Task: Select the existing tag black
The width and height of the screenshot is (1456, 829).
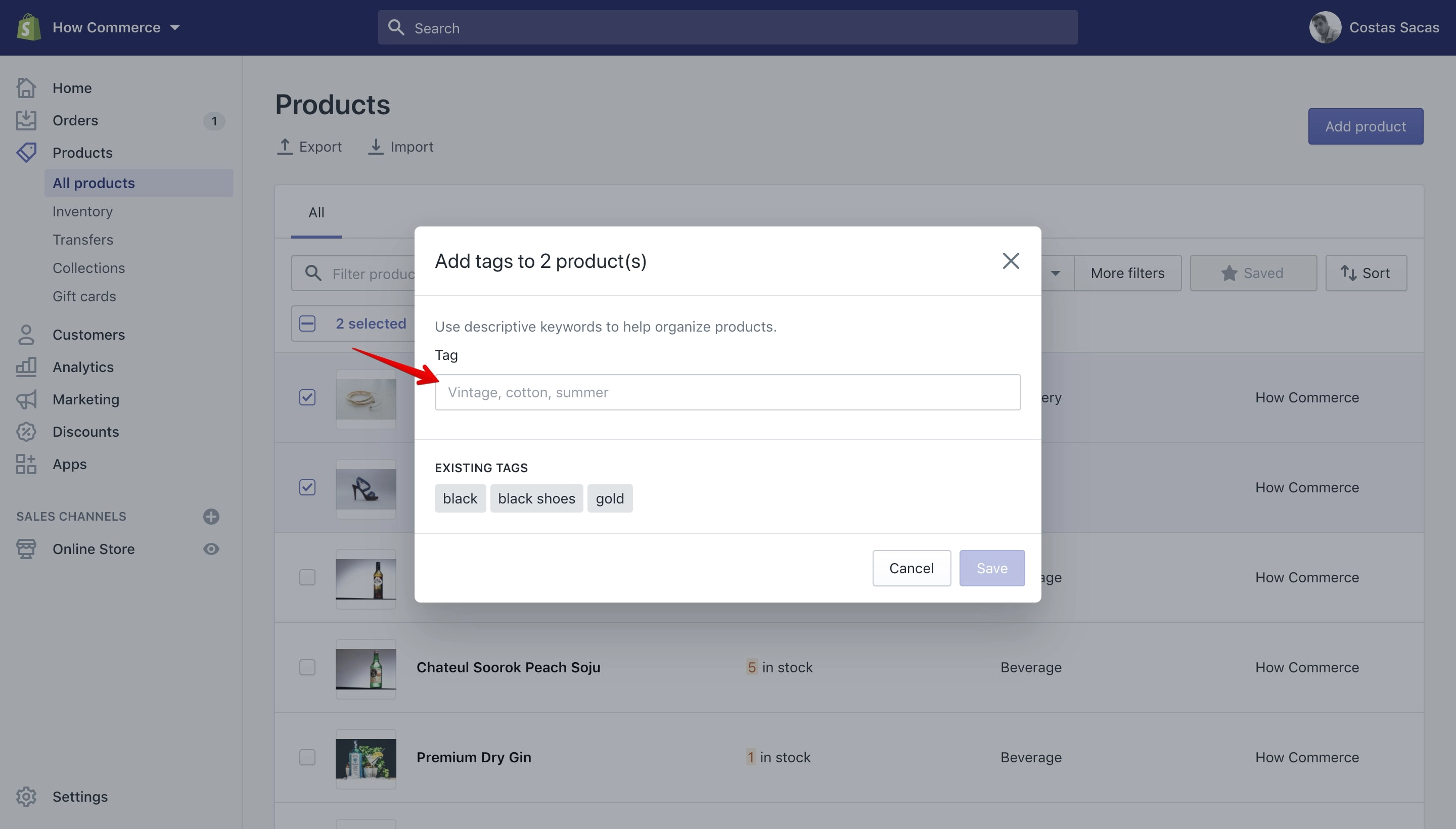Action: pos(460,498)
